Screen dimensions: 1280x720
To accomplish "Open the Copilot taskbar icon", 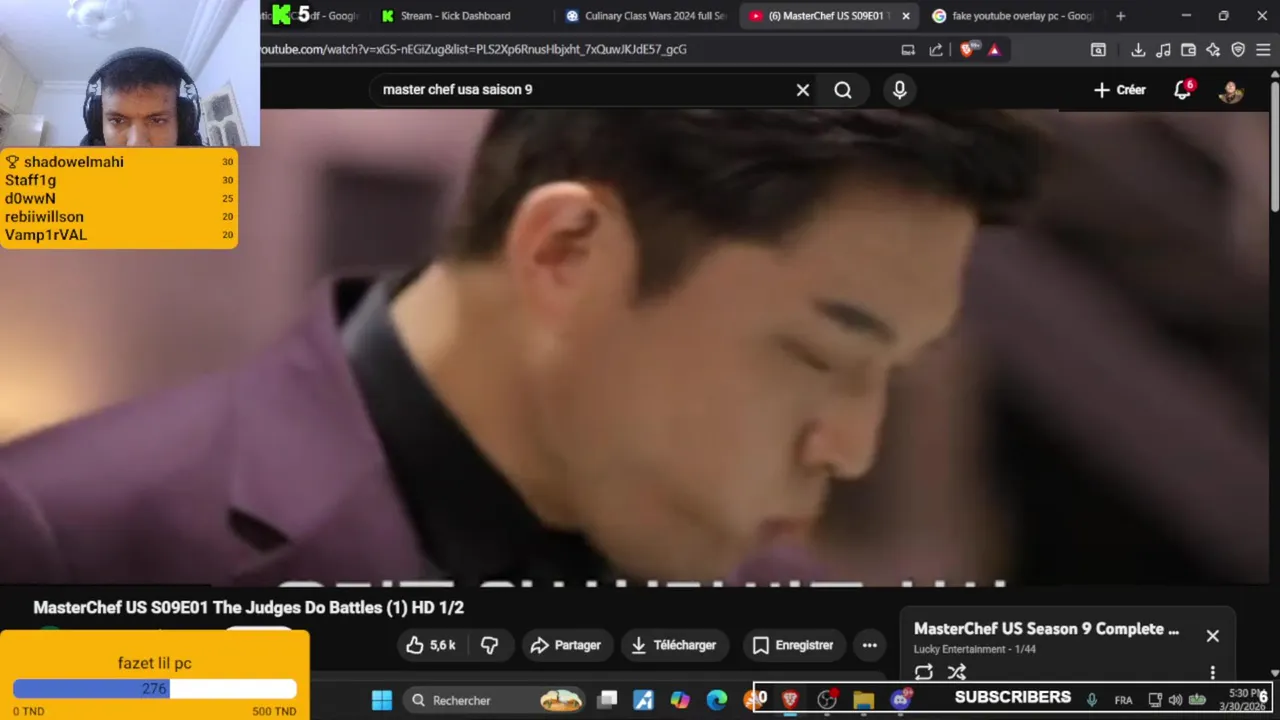I will point(680,700).
